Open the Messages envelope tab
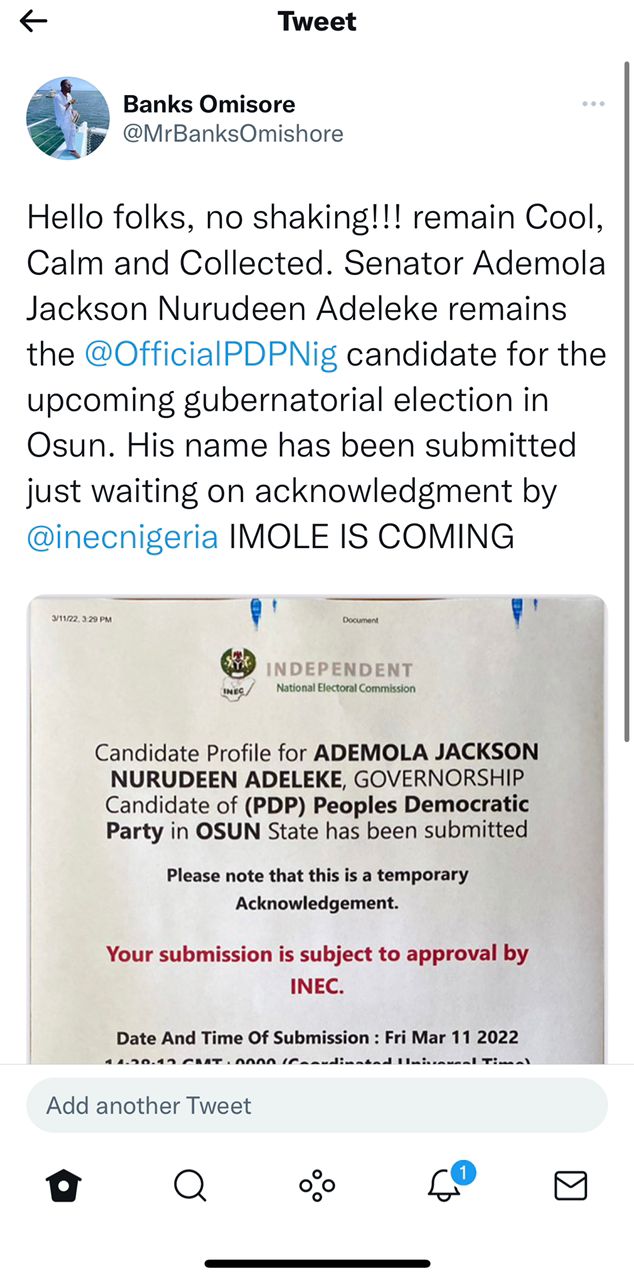 click(570, 1186)
